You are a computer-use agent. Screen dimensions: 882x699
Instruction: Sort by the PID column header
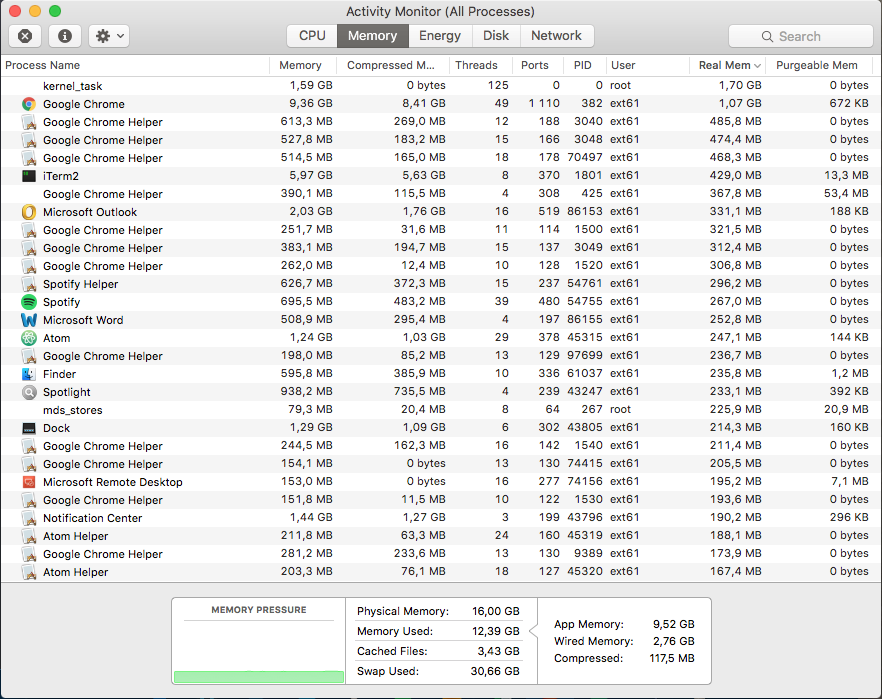tap(583, 65)
